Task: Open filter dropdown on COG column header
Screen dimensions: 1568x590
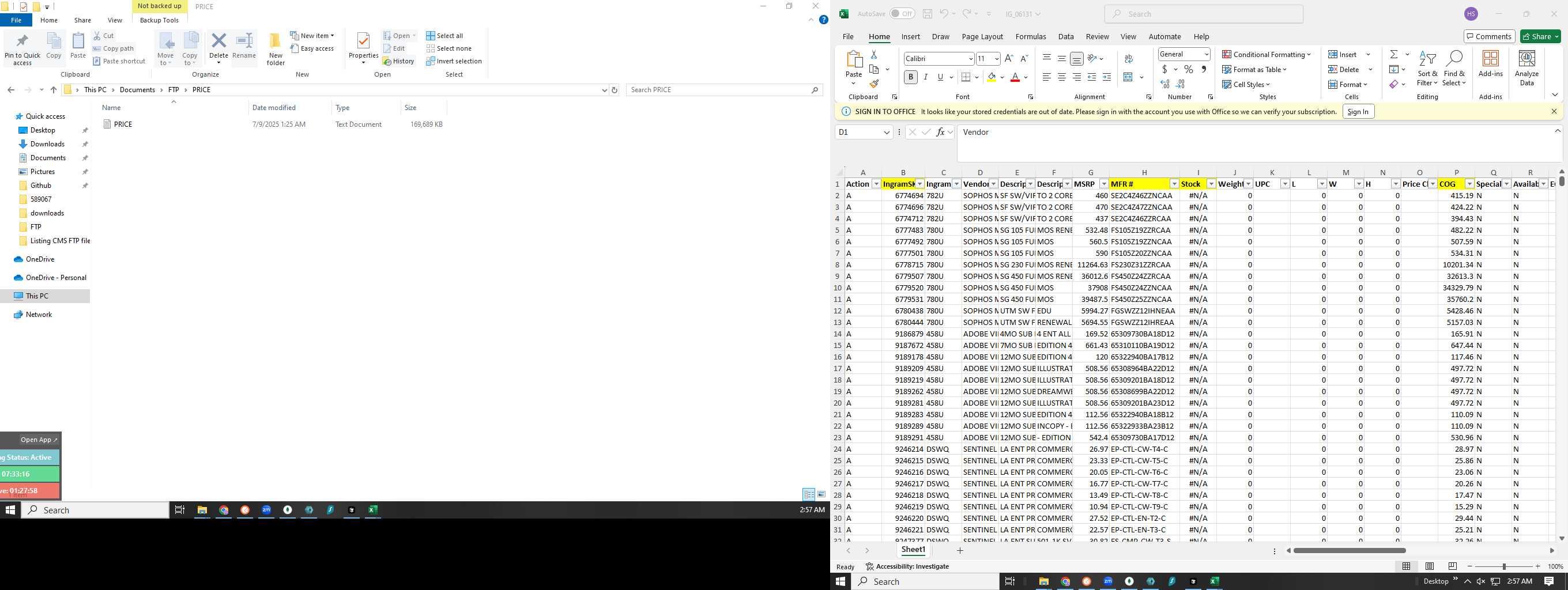Action: (1469, 184)
